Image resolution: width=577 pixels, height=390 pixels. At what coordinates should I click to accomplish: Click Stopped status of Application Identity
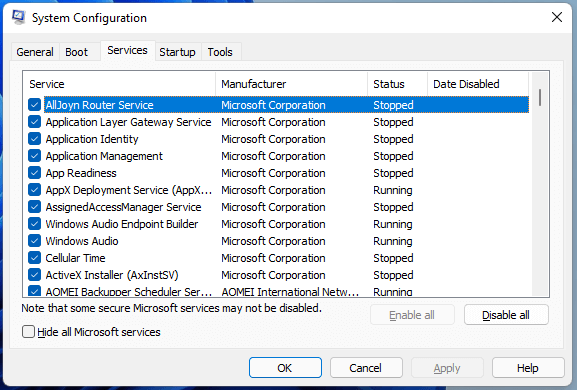(393, 139)
